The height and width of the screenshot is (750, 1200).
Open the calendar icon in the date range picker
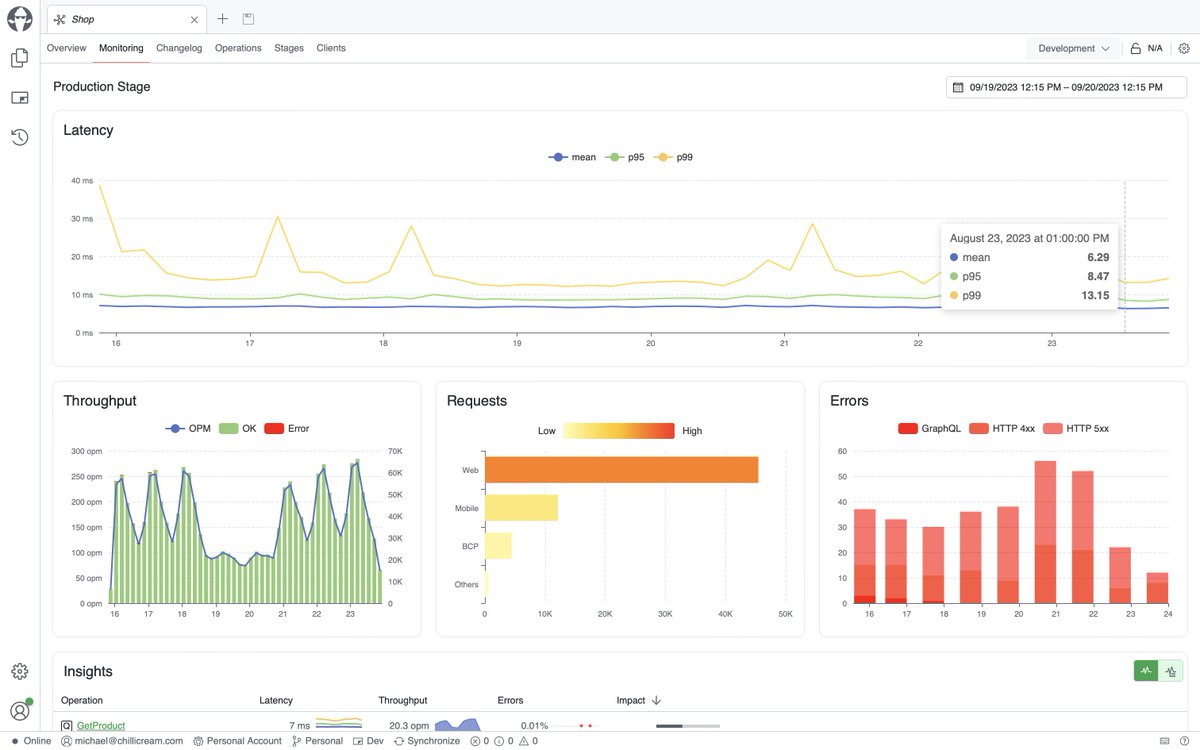click(x=957, y=87)
